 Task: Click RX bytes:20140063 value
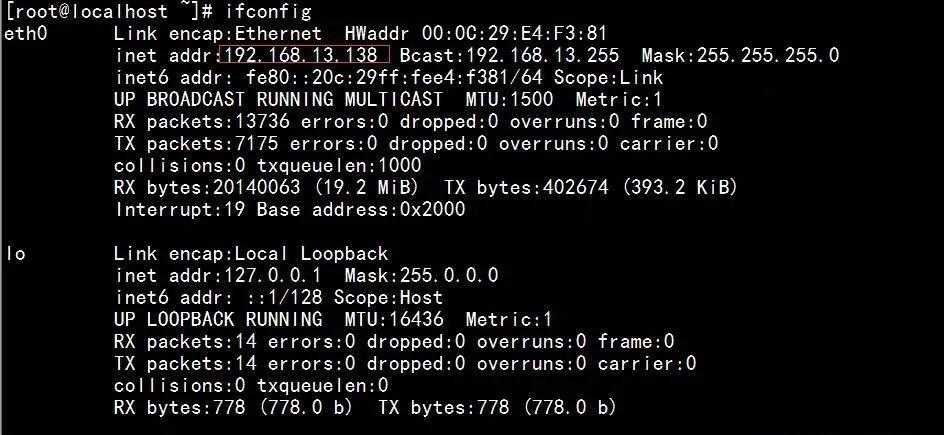pos(207,188)
